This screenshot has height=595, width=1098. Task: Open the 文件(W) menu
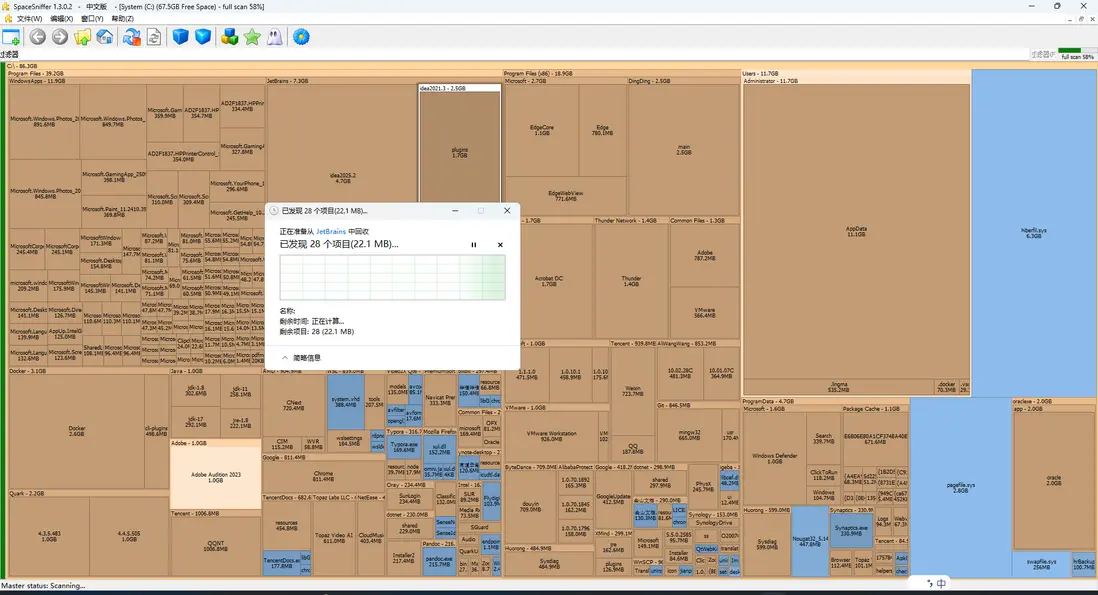pos(29,19)
